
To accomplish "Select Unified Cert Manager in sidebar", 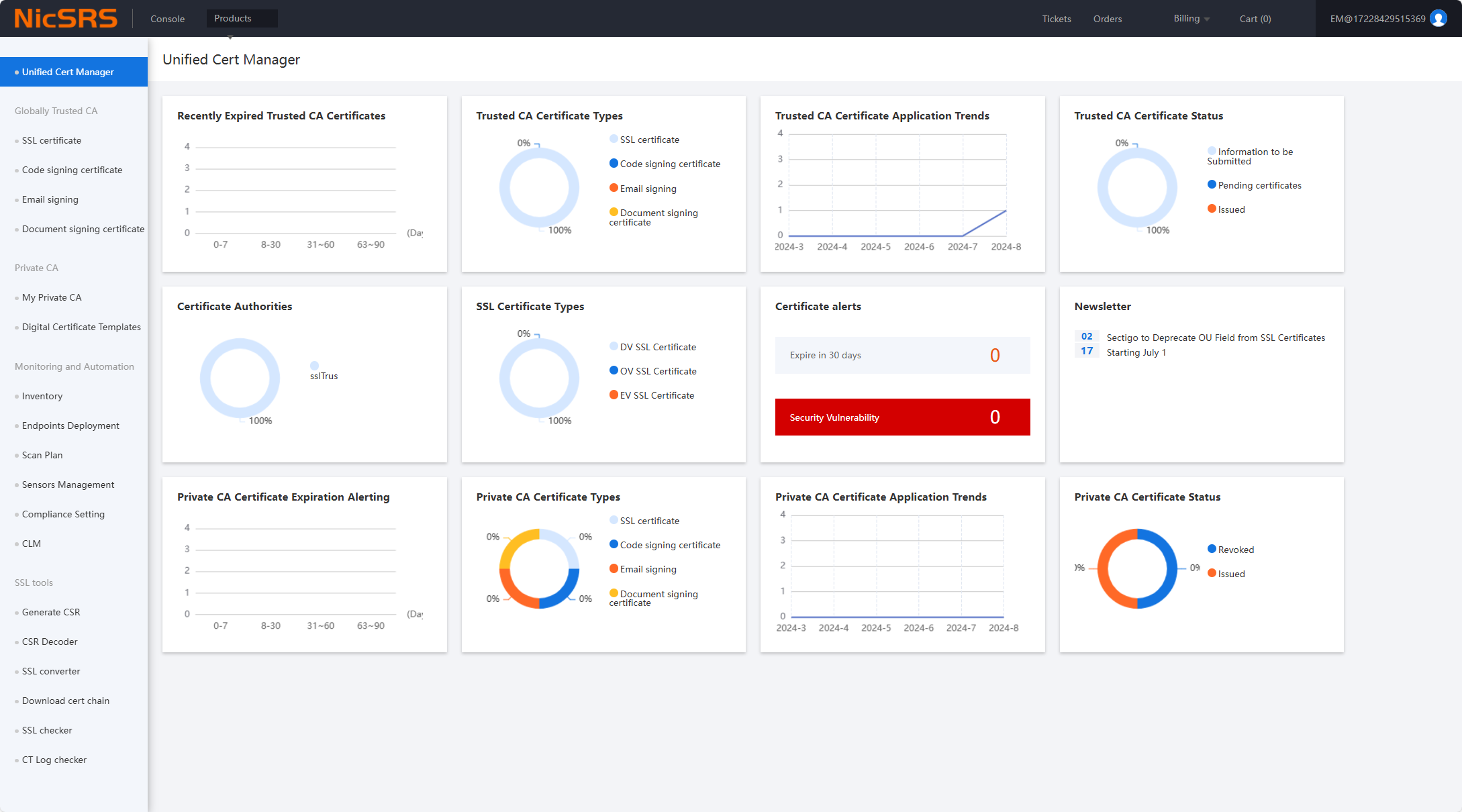I will point(74,72).
